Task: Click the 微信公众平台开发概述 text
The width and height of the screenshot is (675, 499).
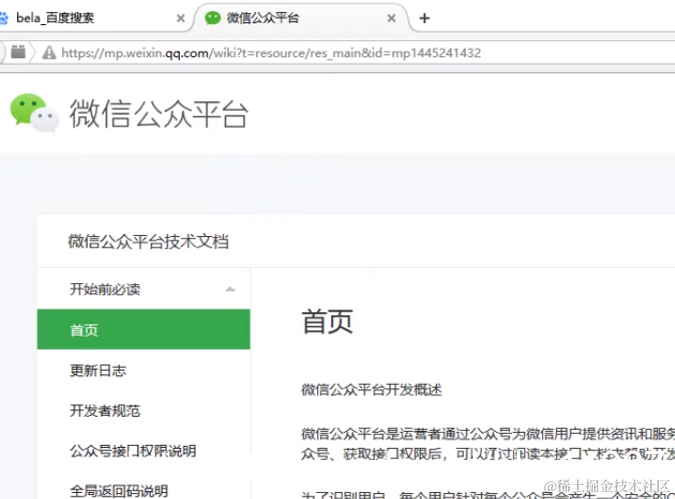Action: coord(372,390)
